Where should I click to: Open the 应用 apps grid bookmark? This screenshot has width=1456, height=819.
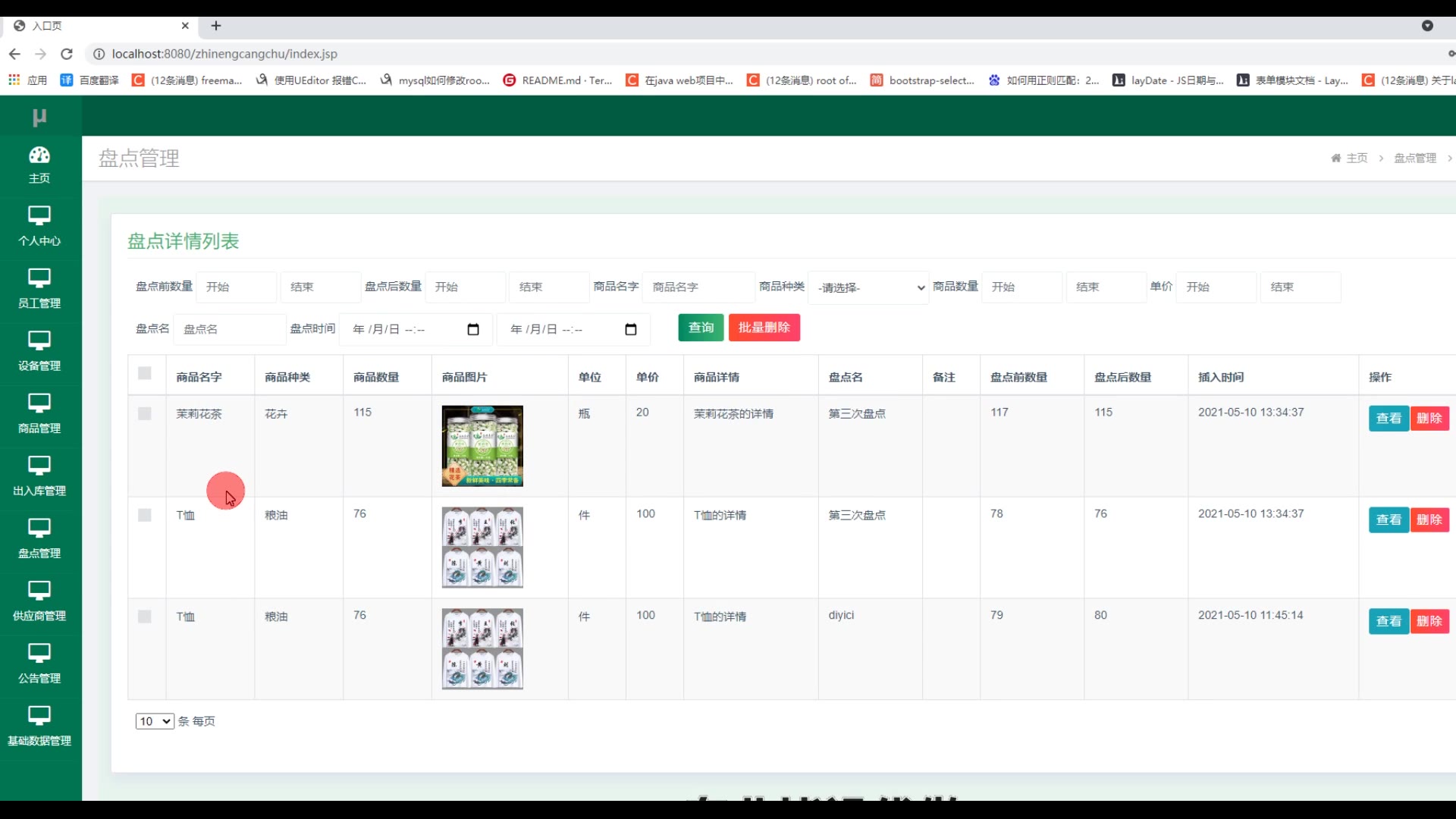27,80
